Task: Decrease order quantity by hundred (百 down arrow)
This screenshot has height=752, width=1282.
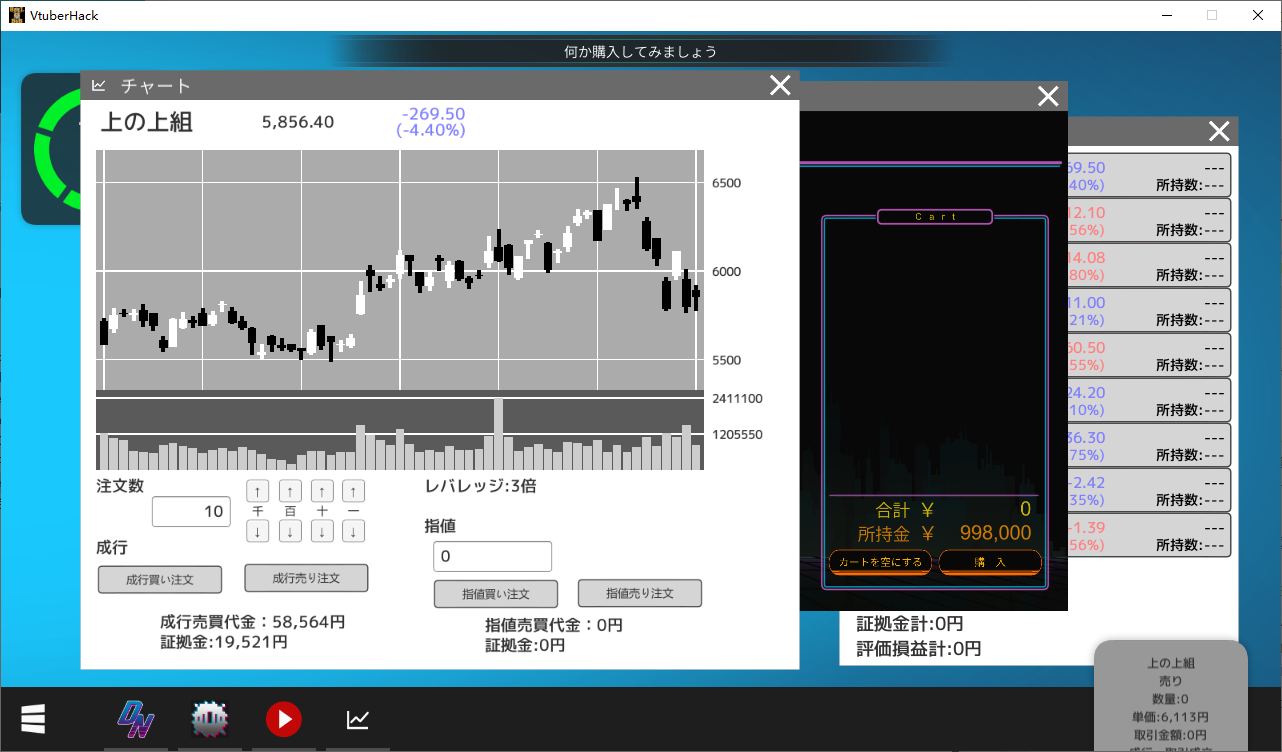Action: pos(290,532)
